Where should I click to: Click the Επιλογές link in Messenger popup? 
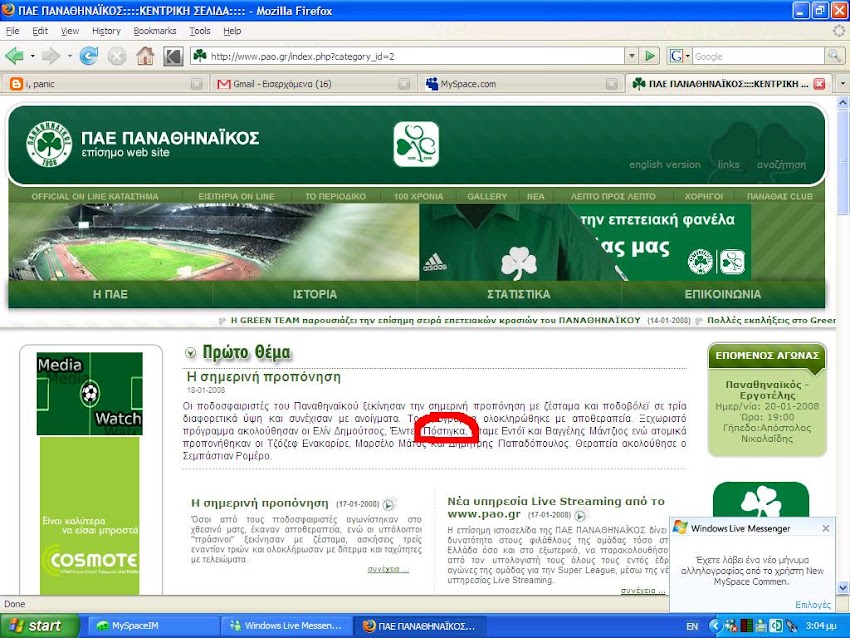click(813, 604)
